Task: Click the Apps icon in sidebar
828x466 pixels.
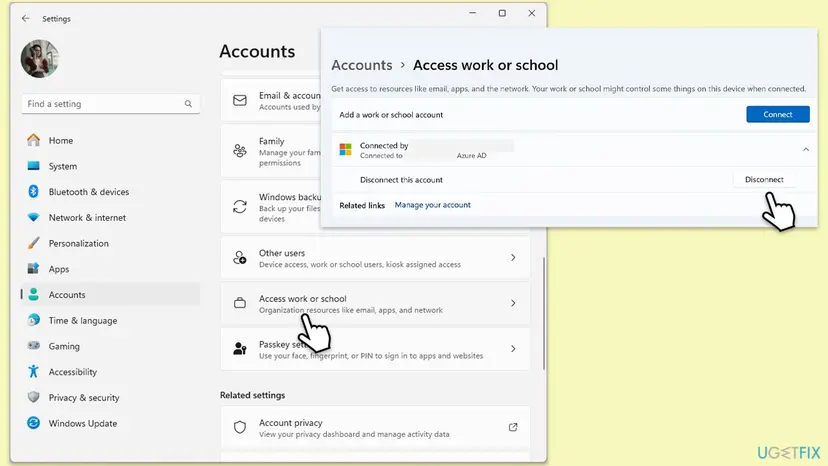Action: pos(34,268)
